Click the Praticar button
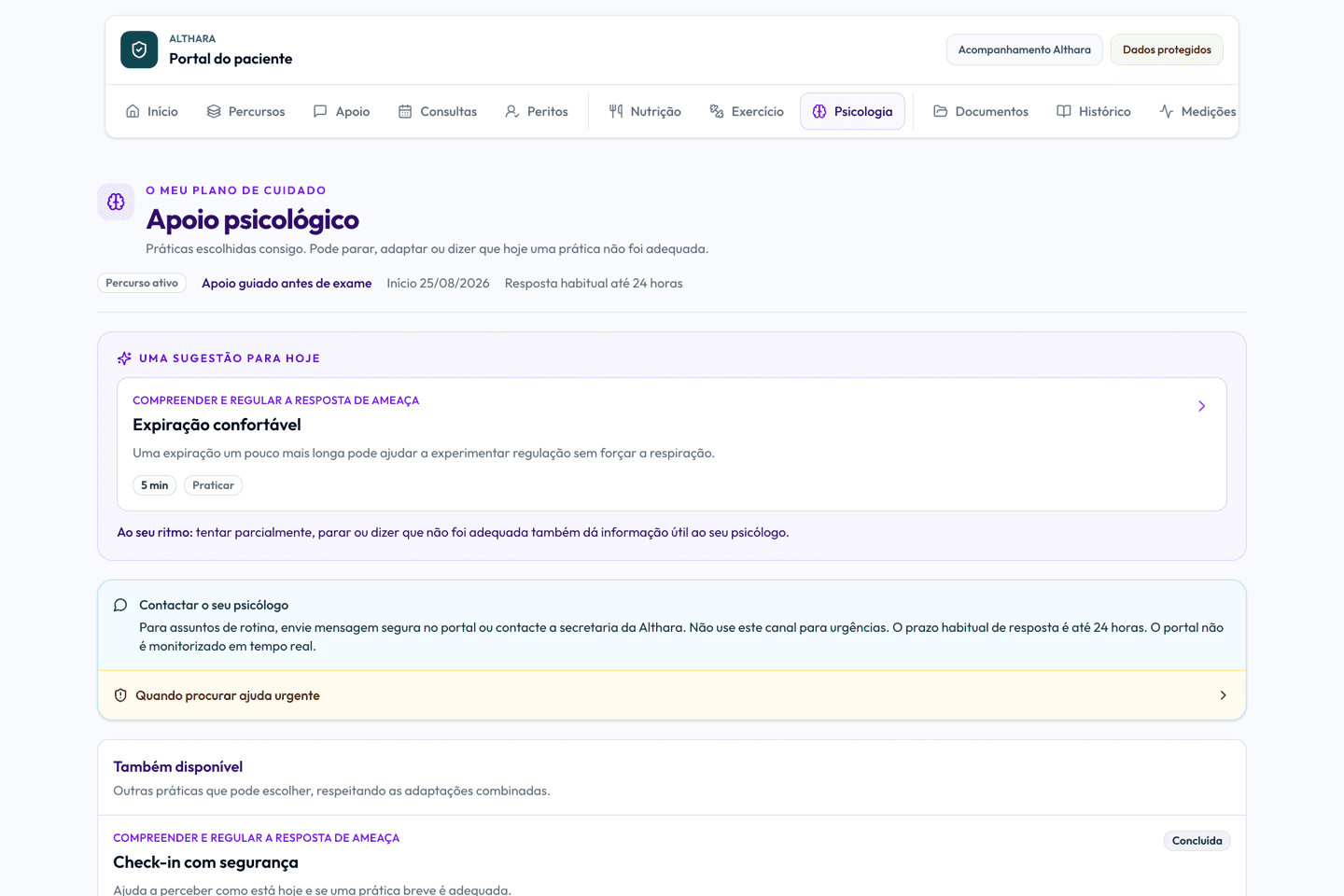Viewport: 1344px width, 896px height. (213, 485)
